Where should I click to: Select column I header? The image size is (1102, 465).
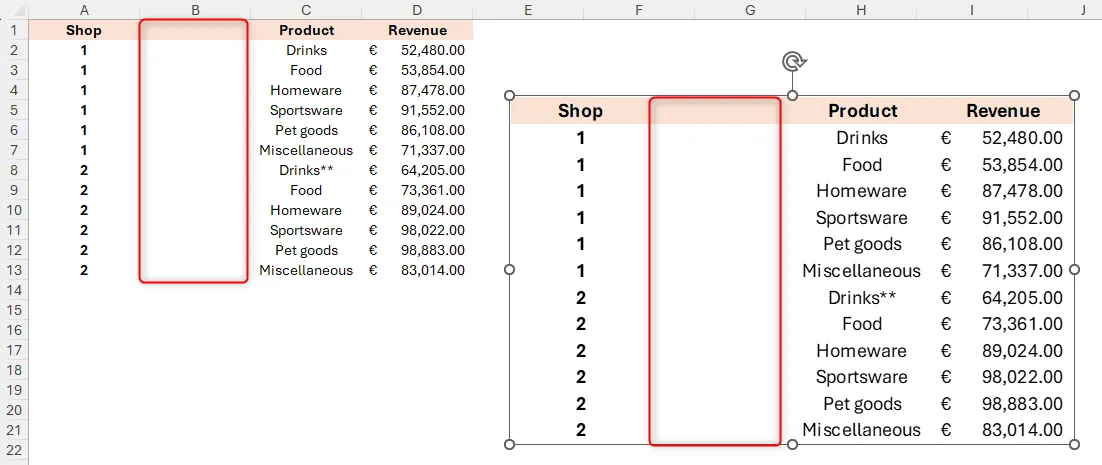point(971,10)
